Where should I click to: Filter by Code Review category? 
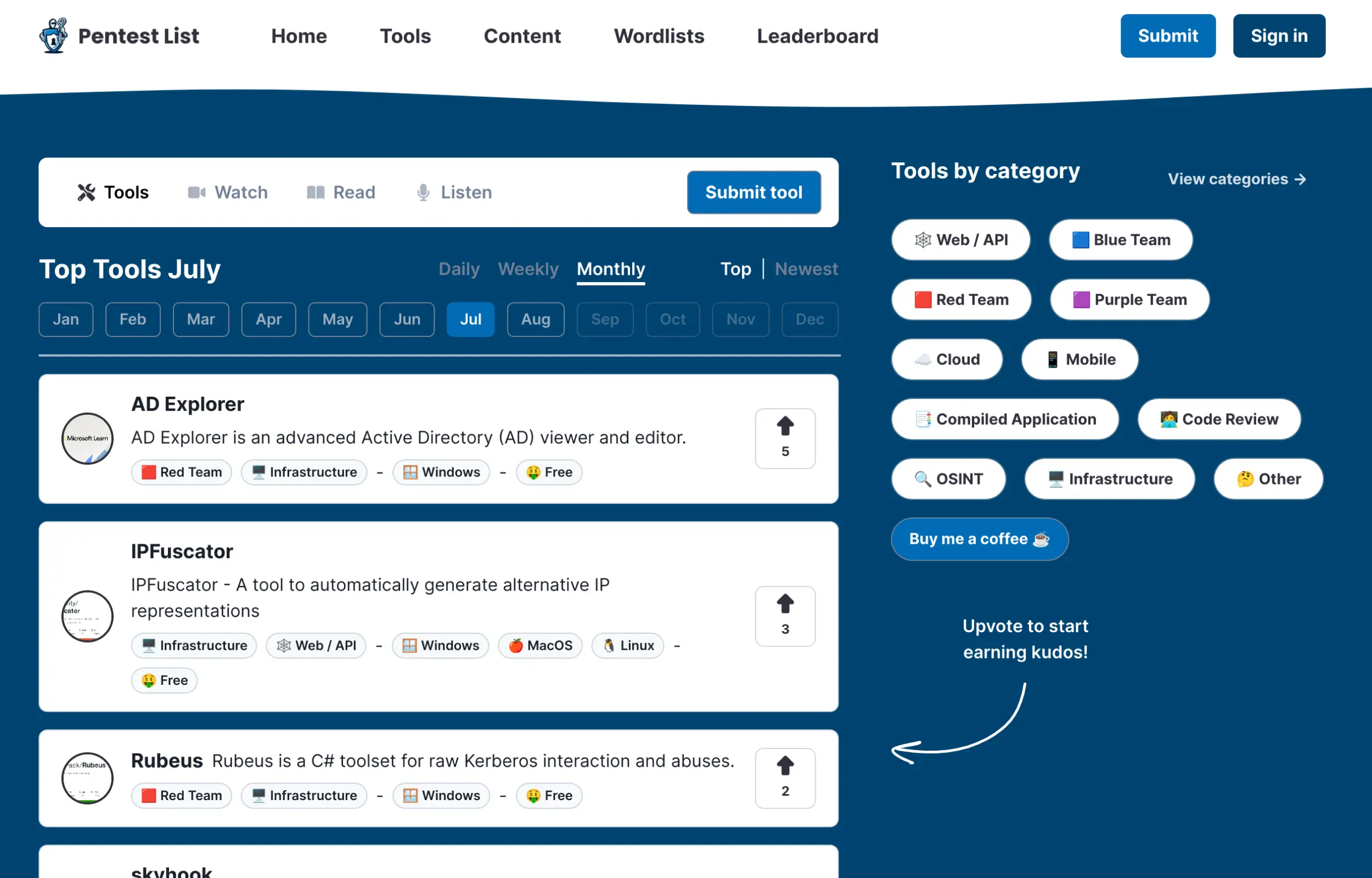tap(1219, 420)
